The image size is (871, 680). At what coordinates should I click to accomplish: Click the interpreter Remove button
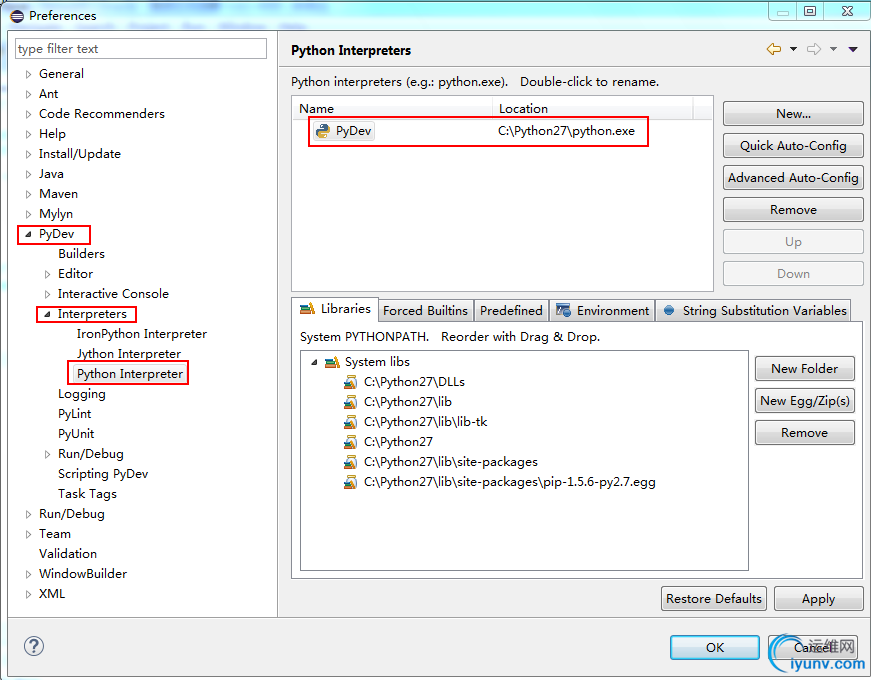793,210
